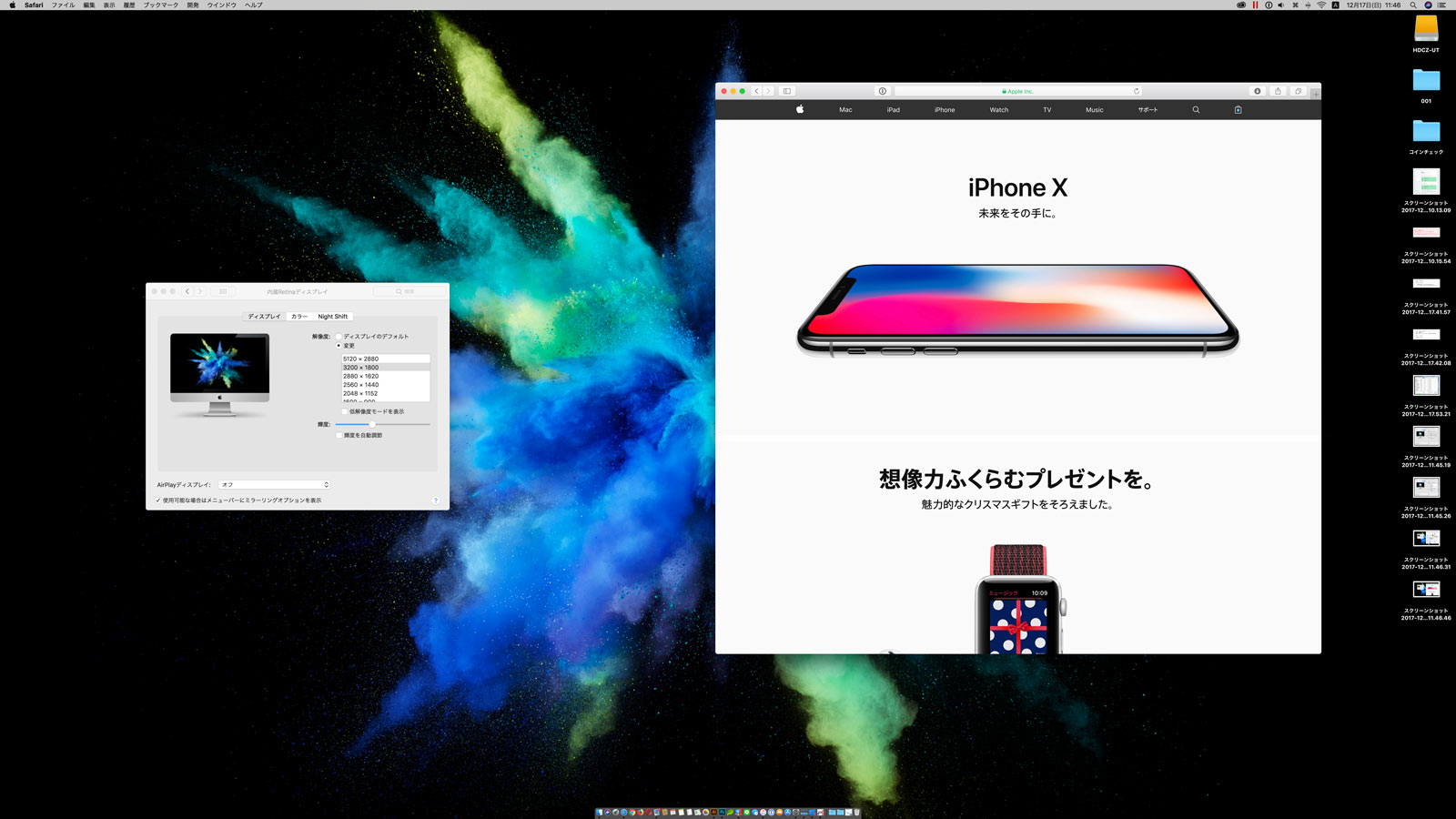Open help for the display preferences
The width and height of the screenshot is (1456, 819).
[436, 500]
